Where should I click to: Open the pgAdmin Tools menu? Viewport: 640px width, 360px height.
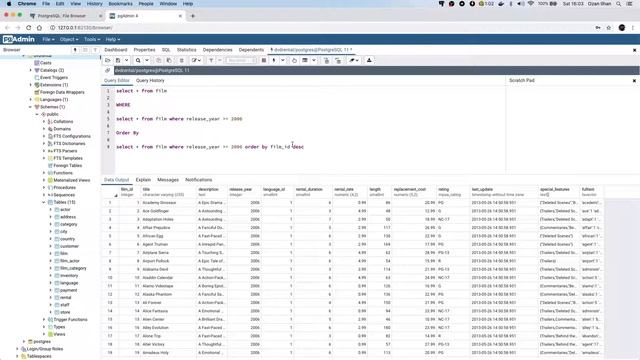click(x=92, y=40)
